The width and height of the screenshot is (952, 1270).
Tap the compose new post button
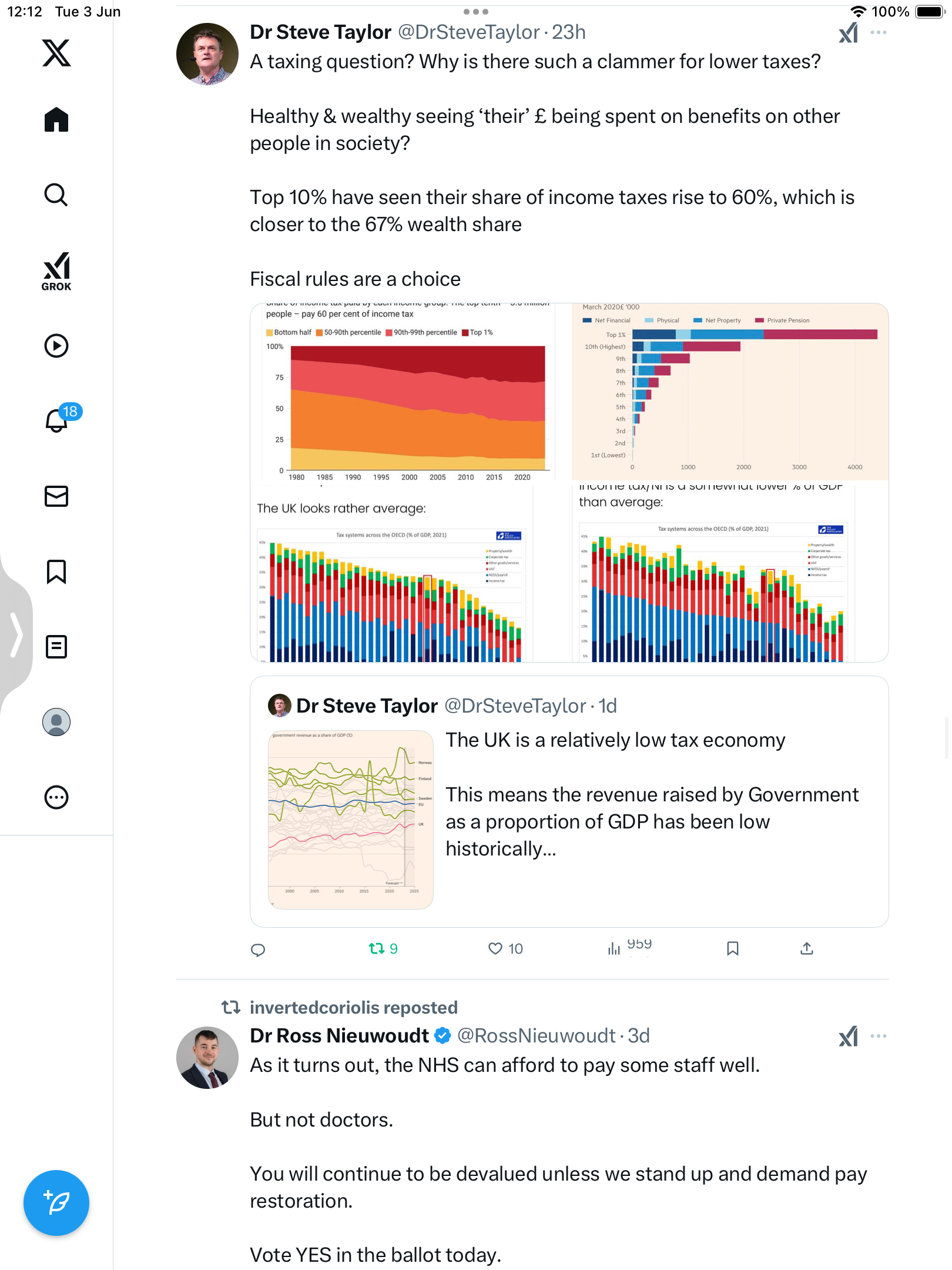pyautogui.click(x=56, y=1203)
